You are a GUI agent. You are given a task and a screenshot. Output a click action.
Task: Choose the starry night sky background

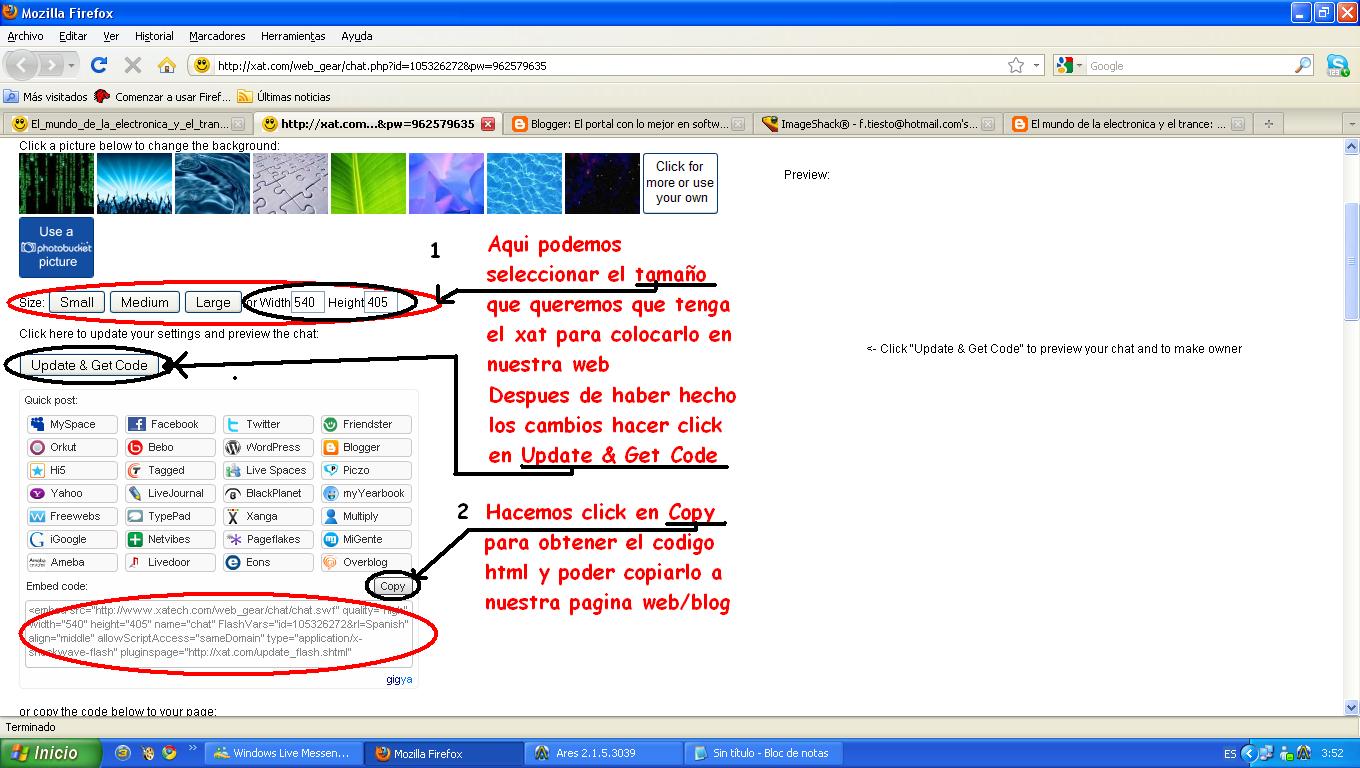pyautogui.click(x=602, y=183)
